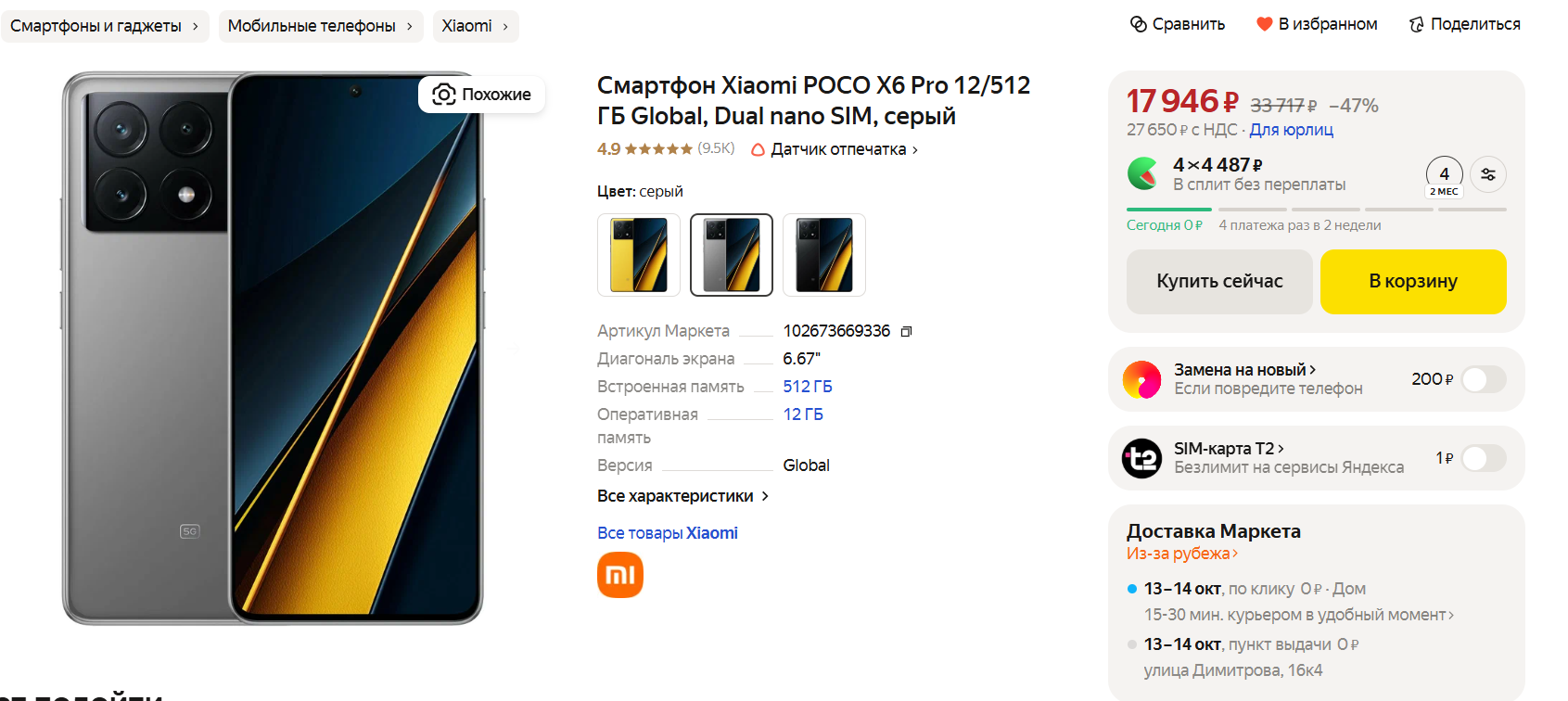
Task: Copy the Market article number via copy icon
Action: (907, 332)
